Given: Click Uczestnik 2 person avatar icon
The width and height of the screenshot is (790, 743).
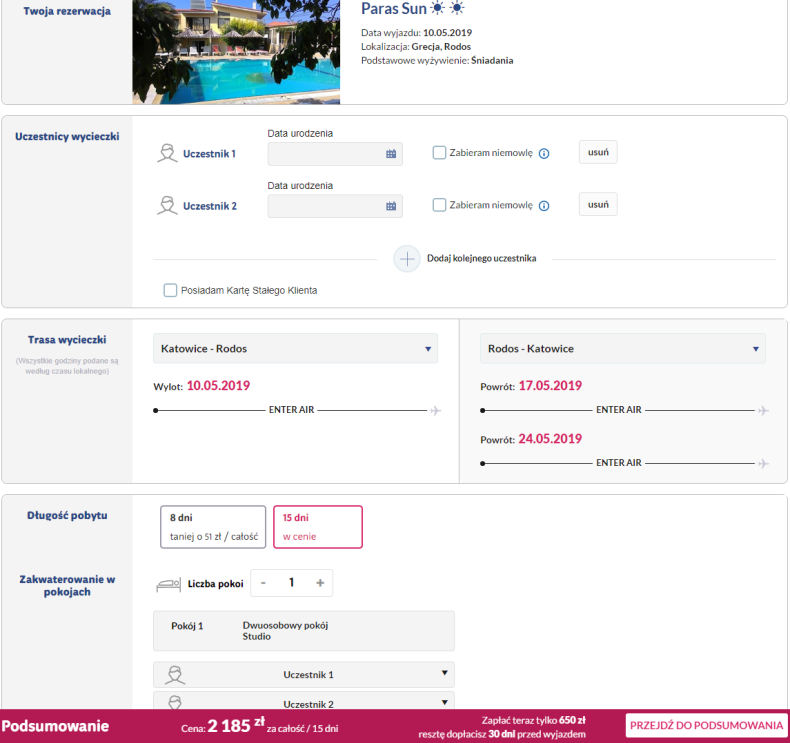Looking at the screenshot, I should [167, 206].
